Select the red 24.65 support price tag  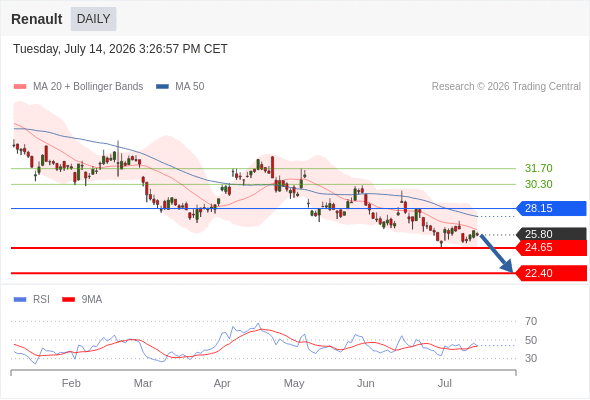[x=551, y=248]
